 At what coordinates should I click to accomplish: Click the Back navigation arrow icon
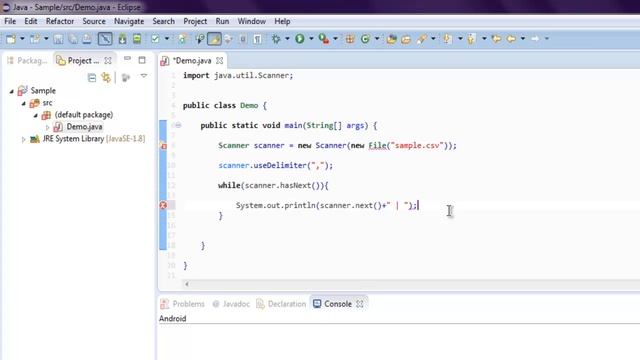point(511,39)
